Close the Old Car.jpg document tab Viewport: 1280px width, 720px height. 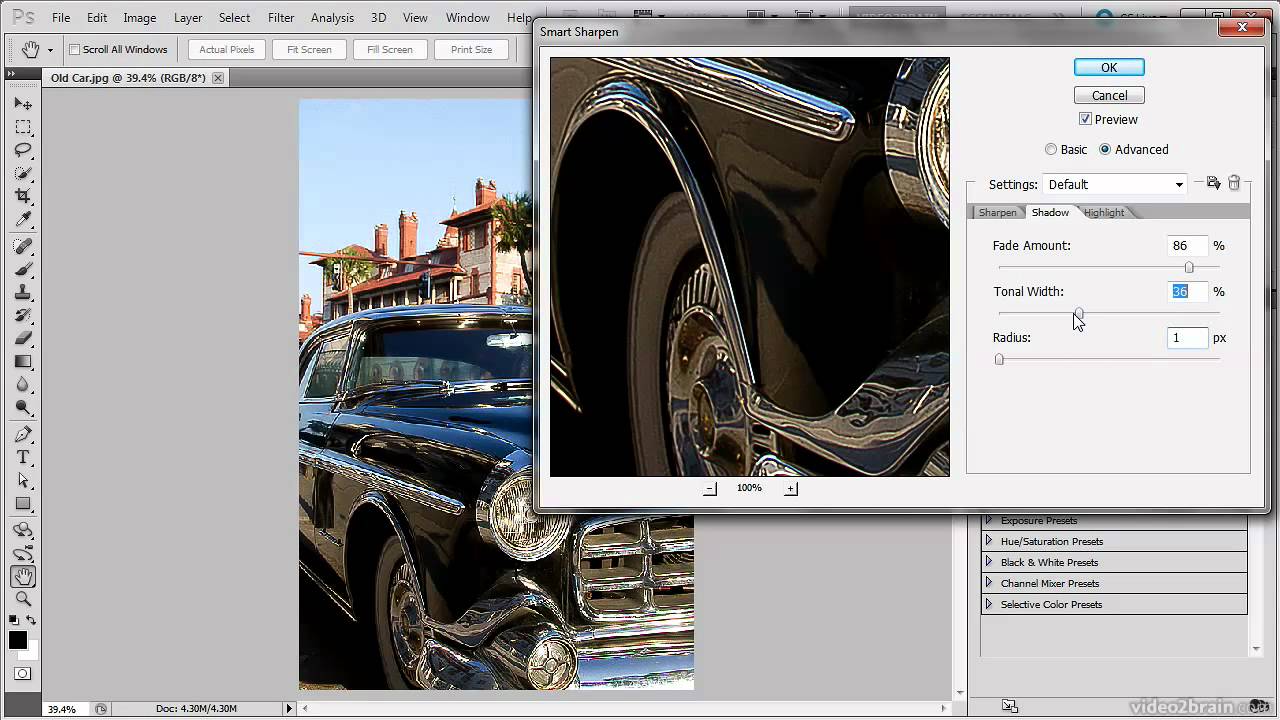[x=218, y=77]
